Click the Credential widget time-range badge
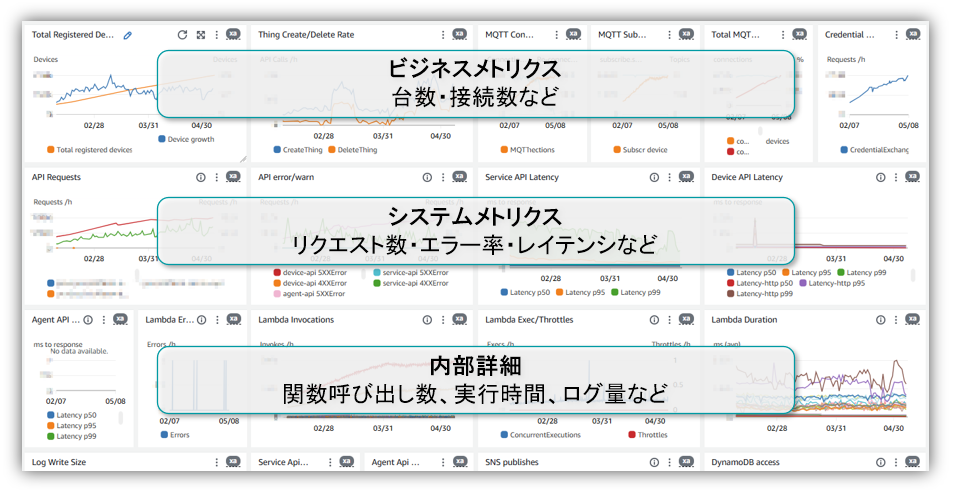The width and height of the screenshot is (959, 499). (x=912, y=35)
